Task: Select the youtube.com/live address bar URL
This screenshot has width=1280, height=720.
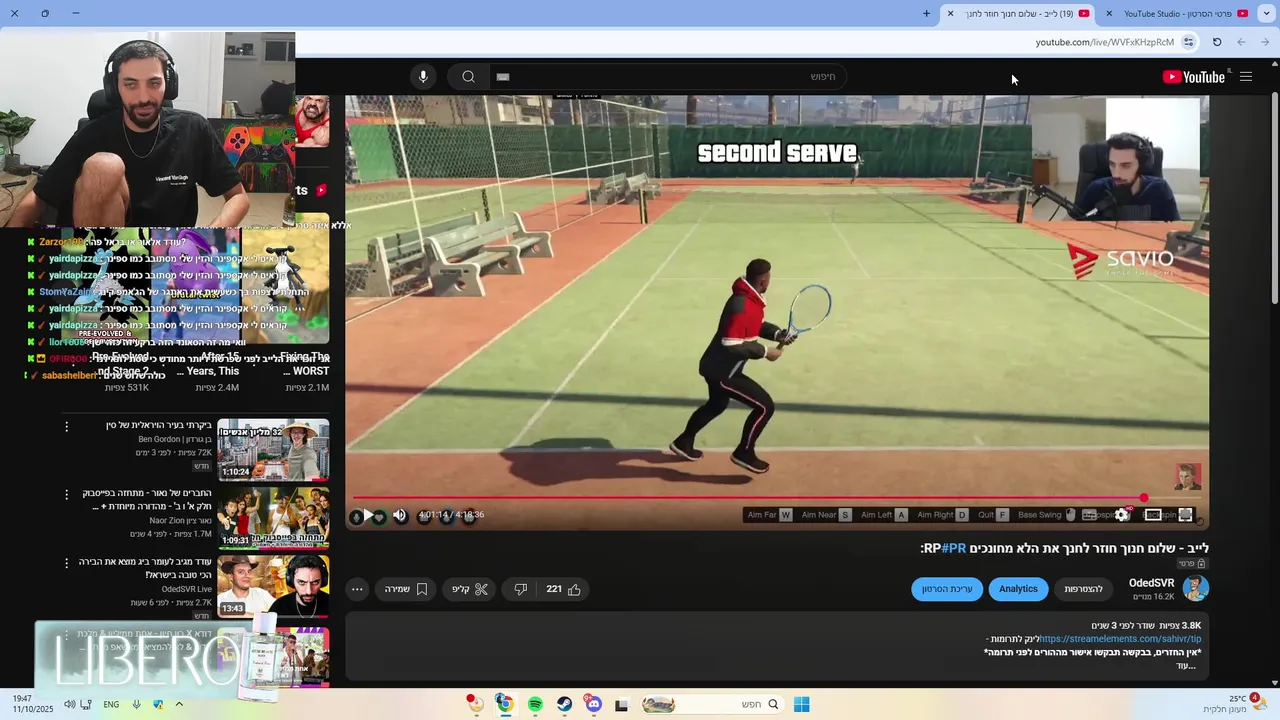Action: coord(1104,42)
